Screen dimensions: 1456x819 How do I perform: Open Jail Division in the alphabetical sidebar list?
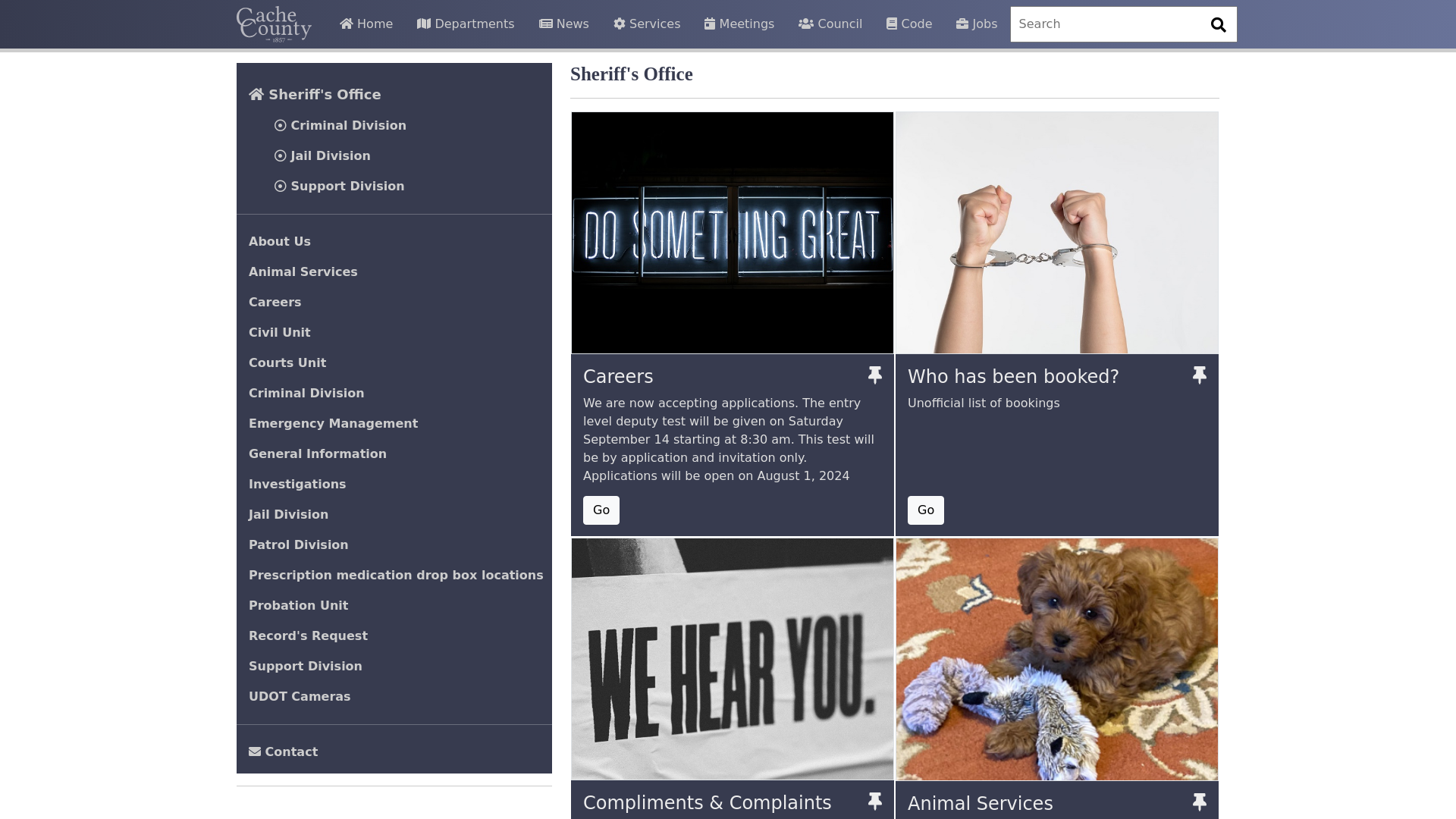[288, 514]
